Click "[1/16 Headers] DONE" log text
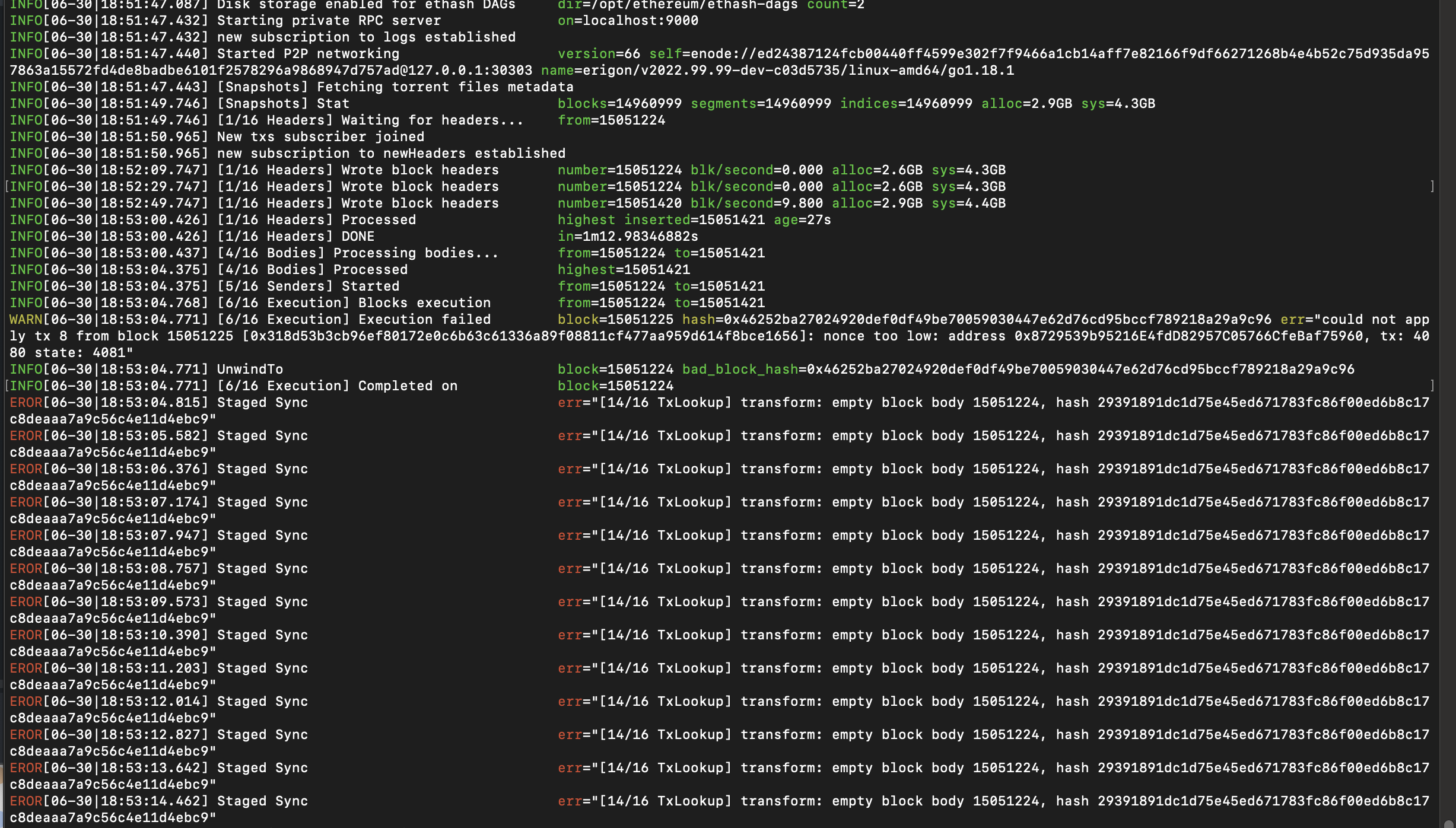This screenshot has width=1456, height=828. 295,237
